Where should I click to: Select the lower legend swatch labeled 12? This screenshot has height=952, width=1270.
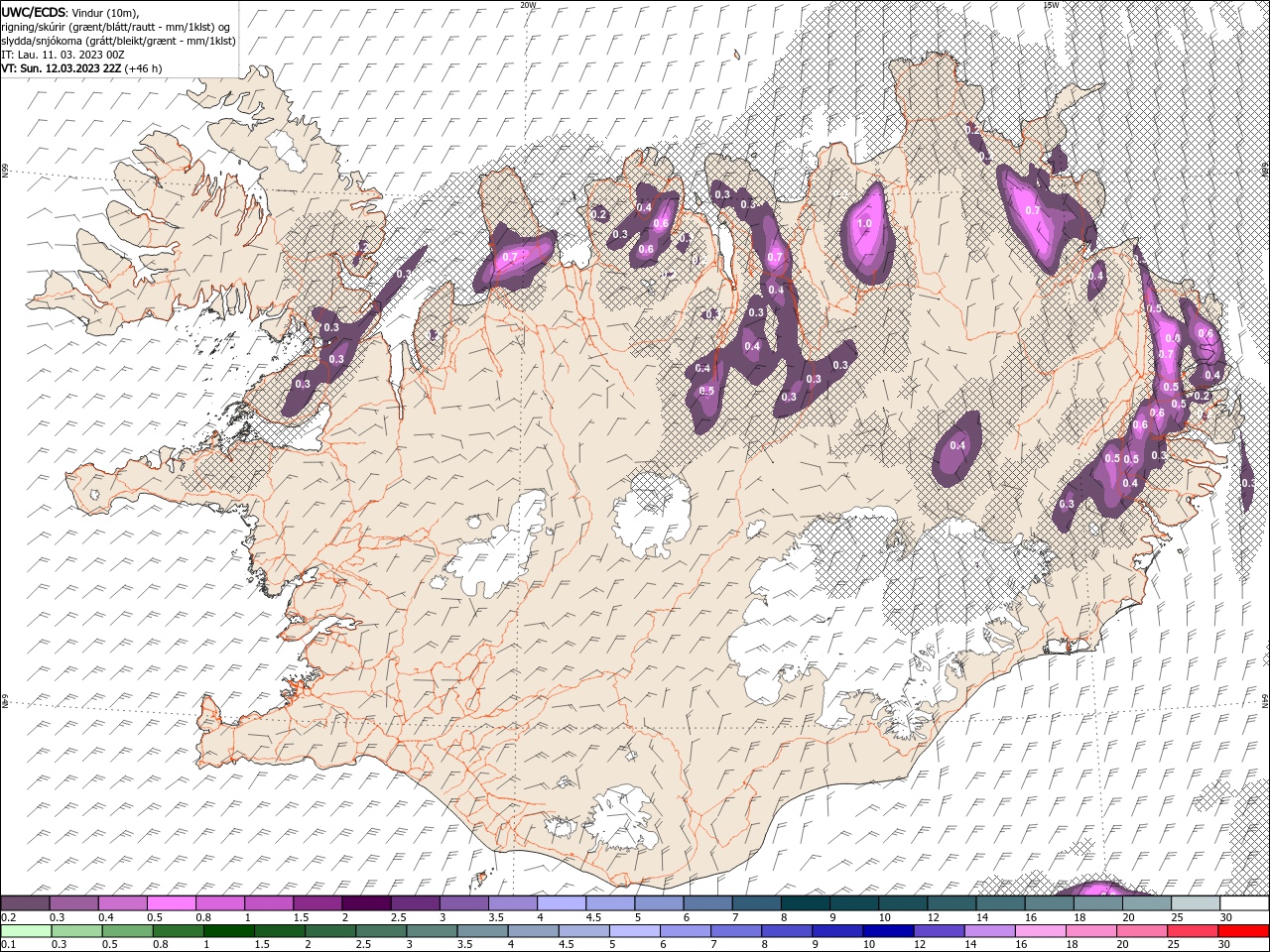939,930
